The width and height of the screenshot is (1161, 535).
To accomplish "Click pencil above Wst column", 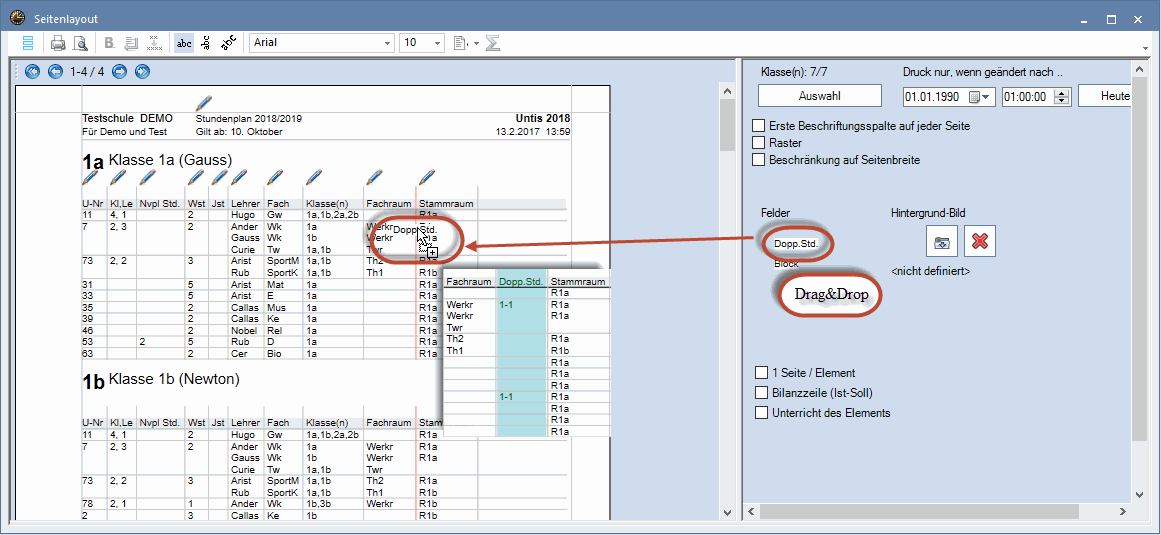I will click(195, 178).
